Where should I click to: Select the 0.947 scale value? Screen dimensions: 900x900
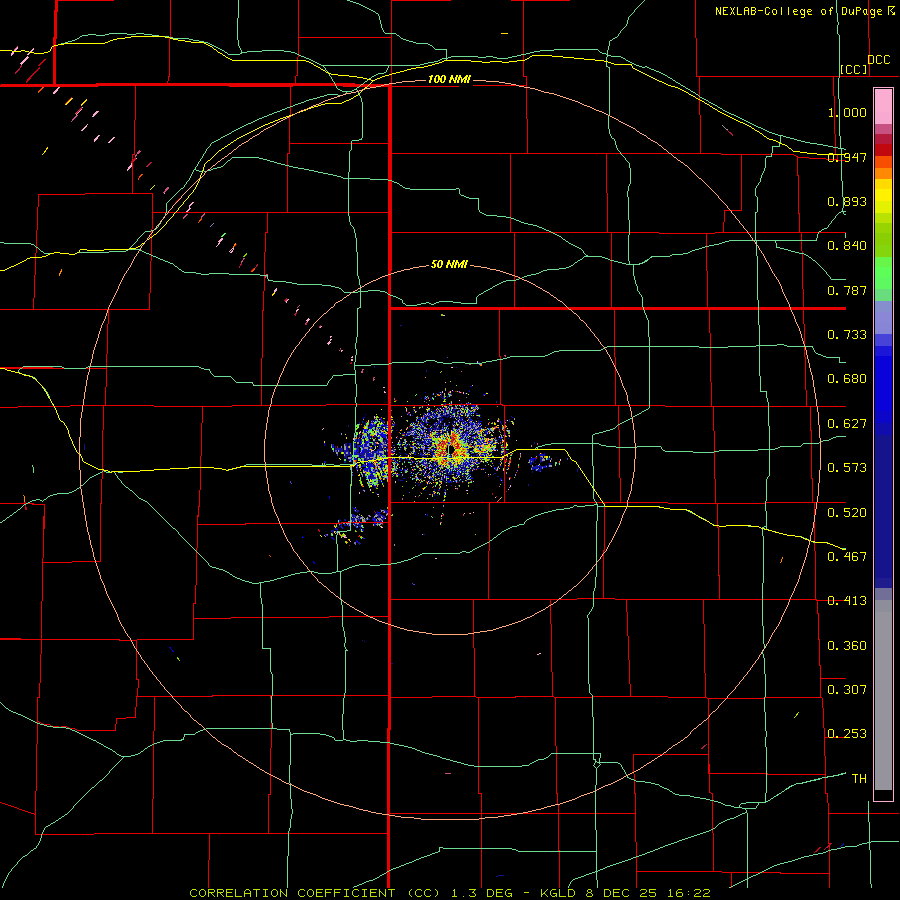click(x=847, y=157)
